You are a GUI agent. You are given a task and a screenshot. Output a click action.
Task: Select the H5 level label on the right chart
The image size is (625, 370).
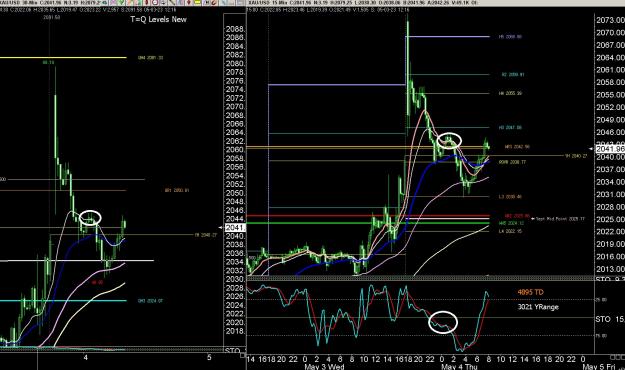click(x=510, y=37)
